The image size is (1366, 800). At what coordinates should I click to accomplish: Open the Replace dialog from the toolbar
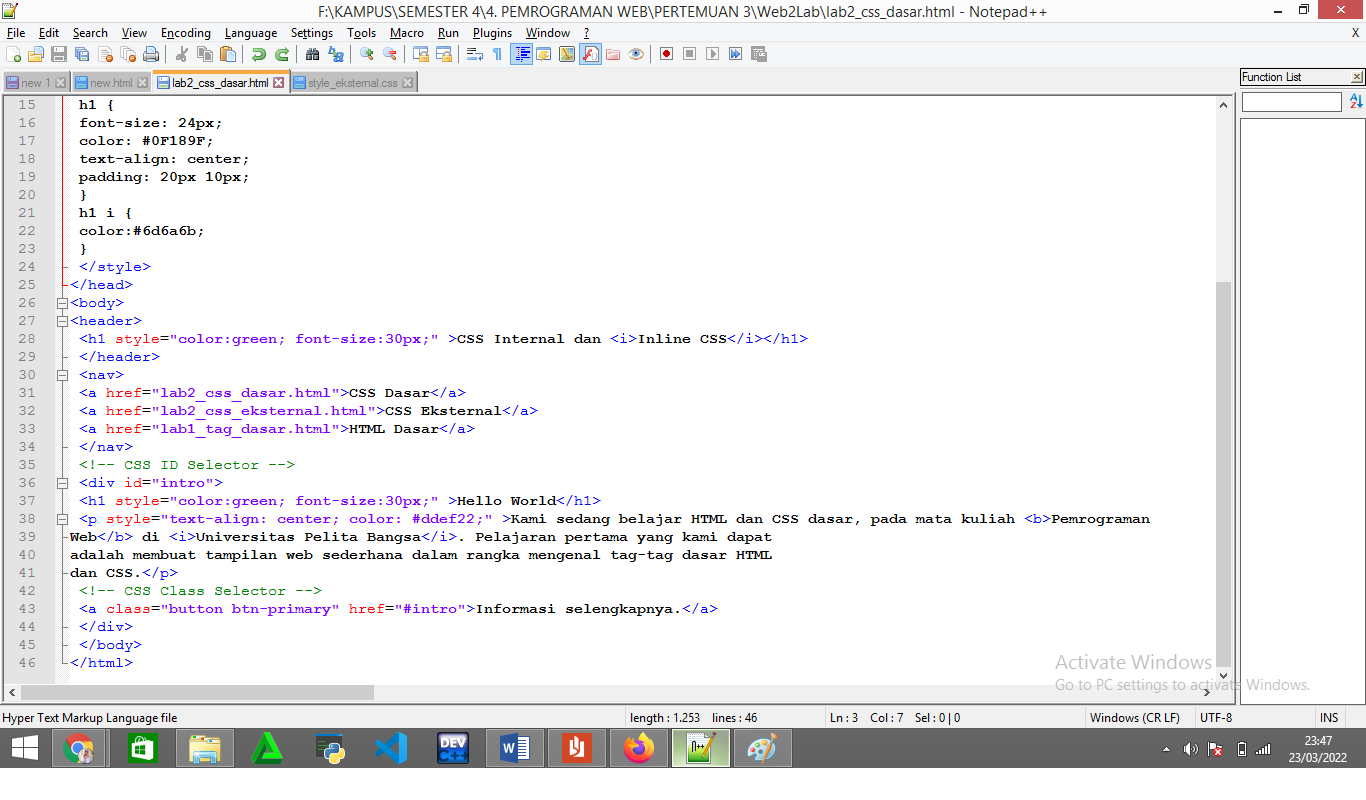pyautogui.click(x=336, y=53)
